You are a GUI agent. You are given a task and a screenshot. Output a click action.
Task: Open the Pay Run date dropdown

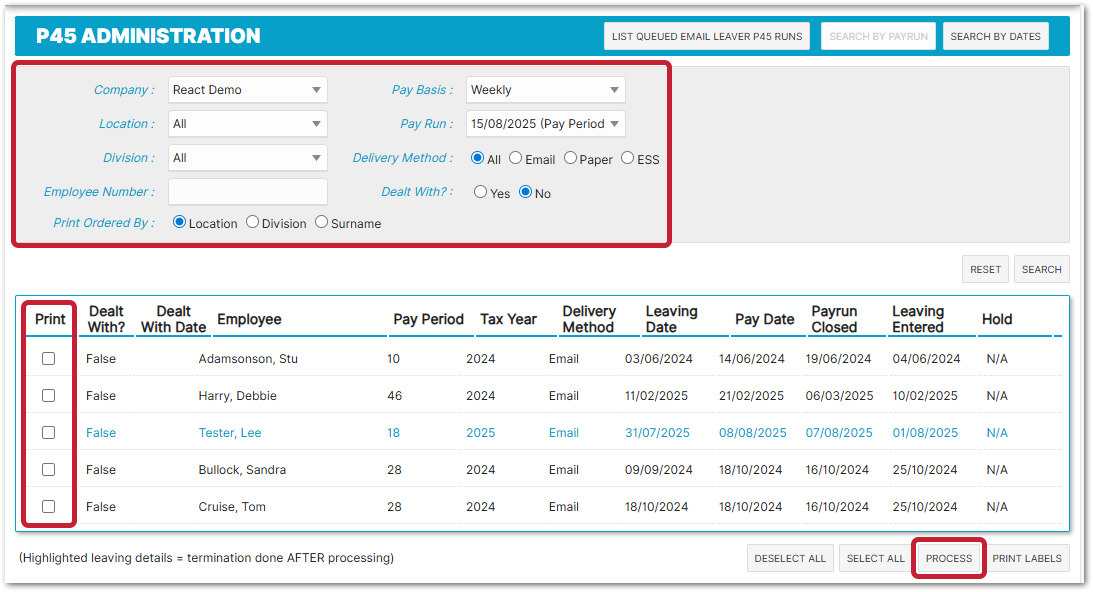click(x=546, y=124)
